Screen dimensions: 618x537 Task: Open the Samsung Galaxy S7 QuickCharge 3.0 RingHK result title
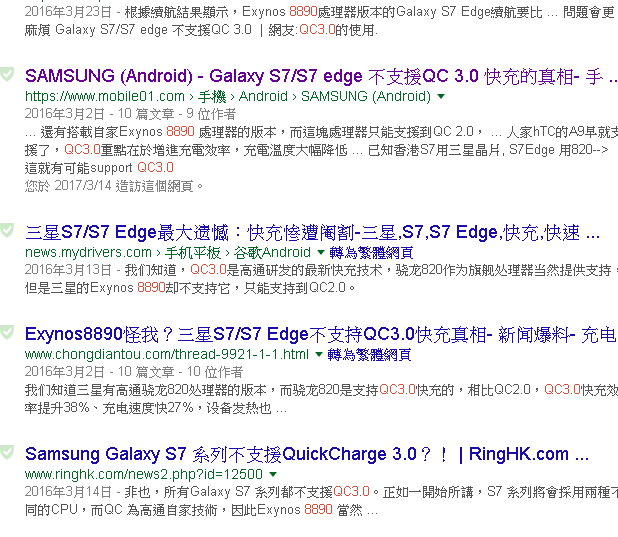pos(307,454)
